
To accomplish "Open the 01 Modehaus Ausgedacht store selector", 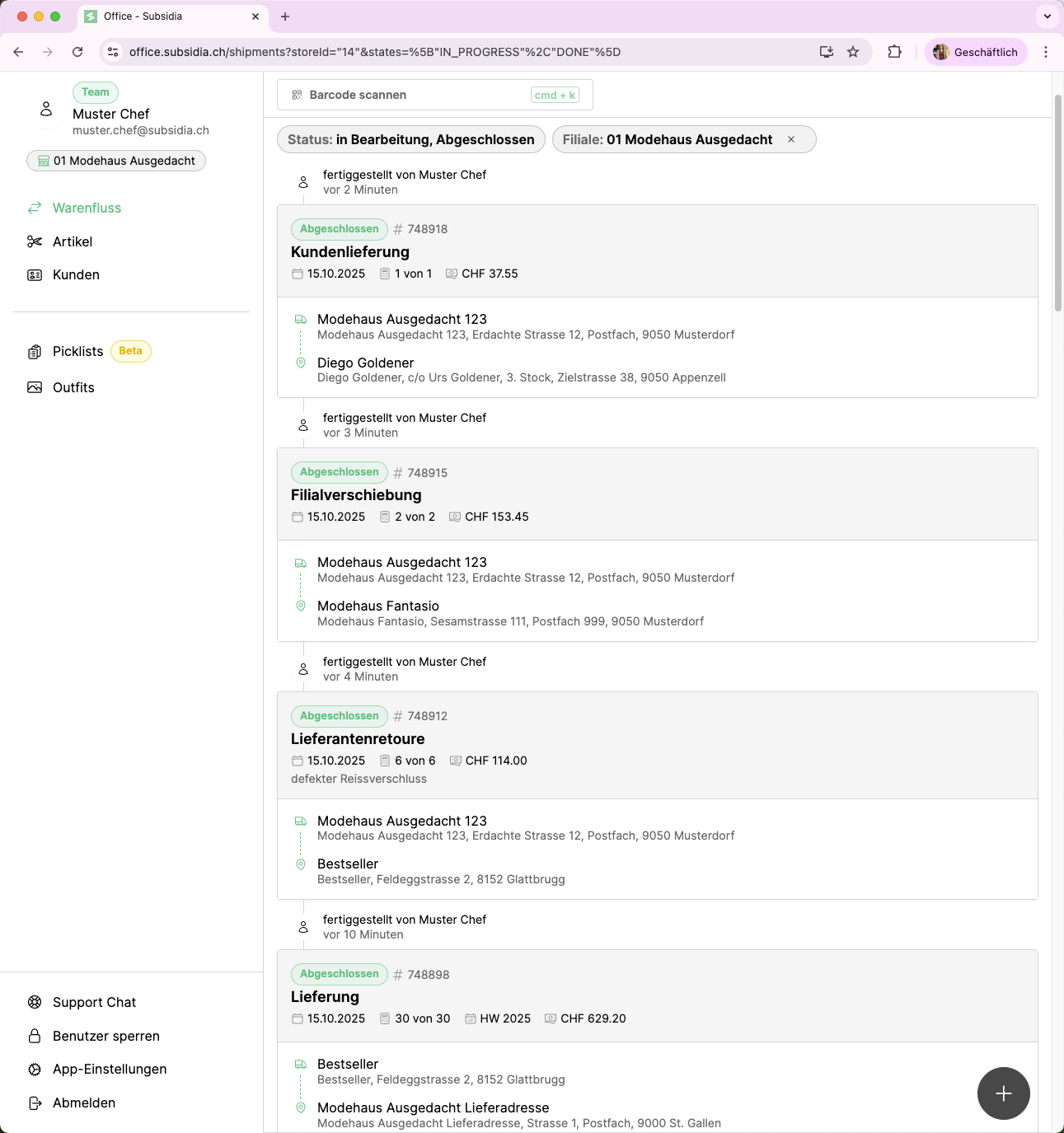I will tap(116, 161).
